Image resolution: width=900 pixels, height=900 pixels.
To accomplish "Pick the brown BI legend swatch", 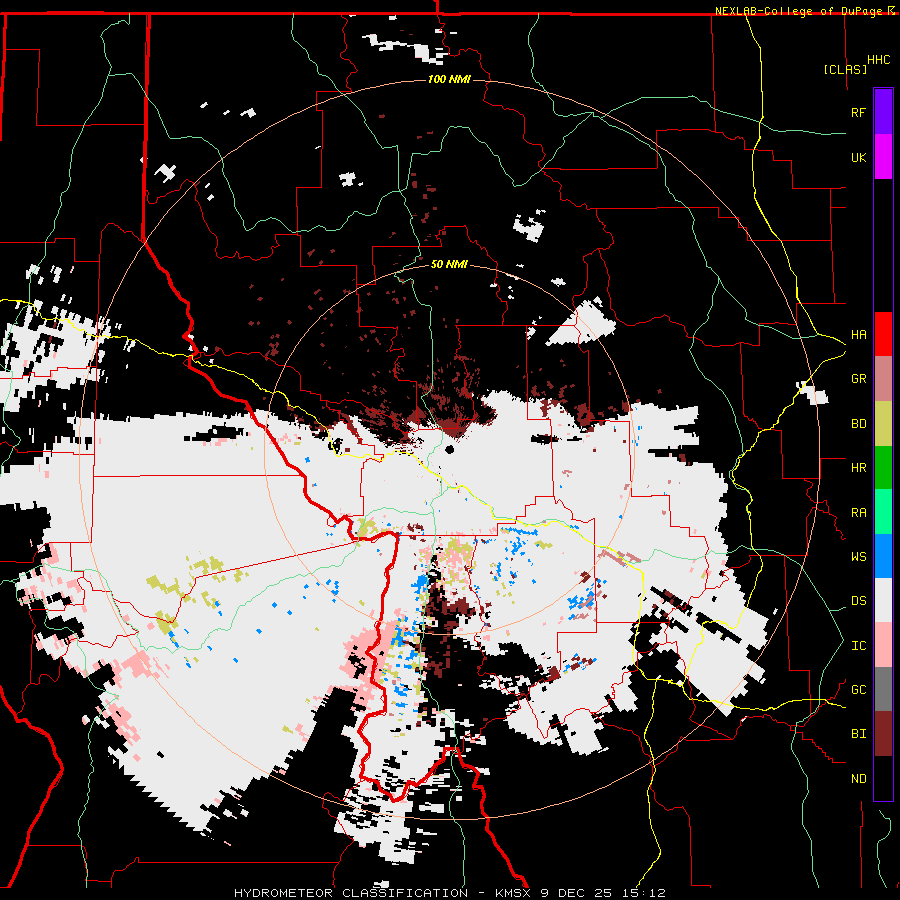I will tap(883, 734).
